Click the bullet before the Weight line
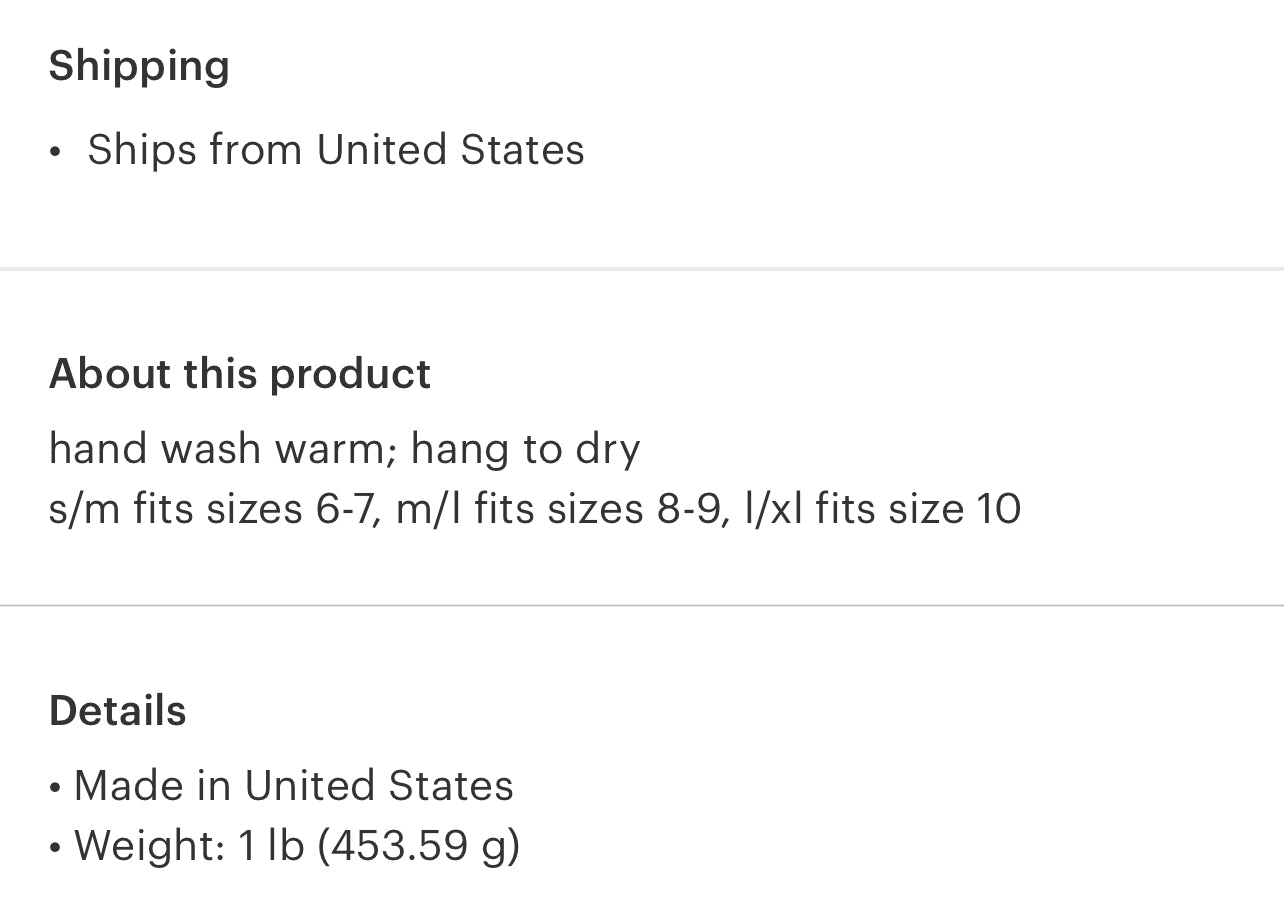1284x921 pixels. (55, 847)
